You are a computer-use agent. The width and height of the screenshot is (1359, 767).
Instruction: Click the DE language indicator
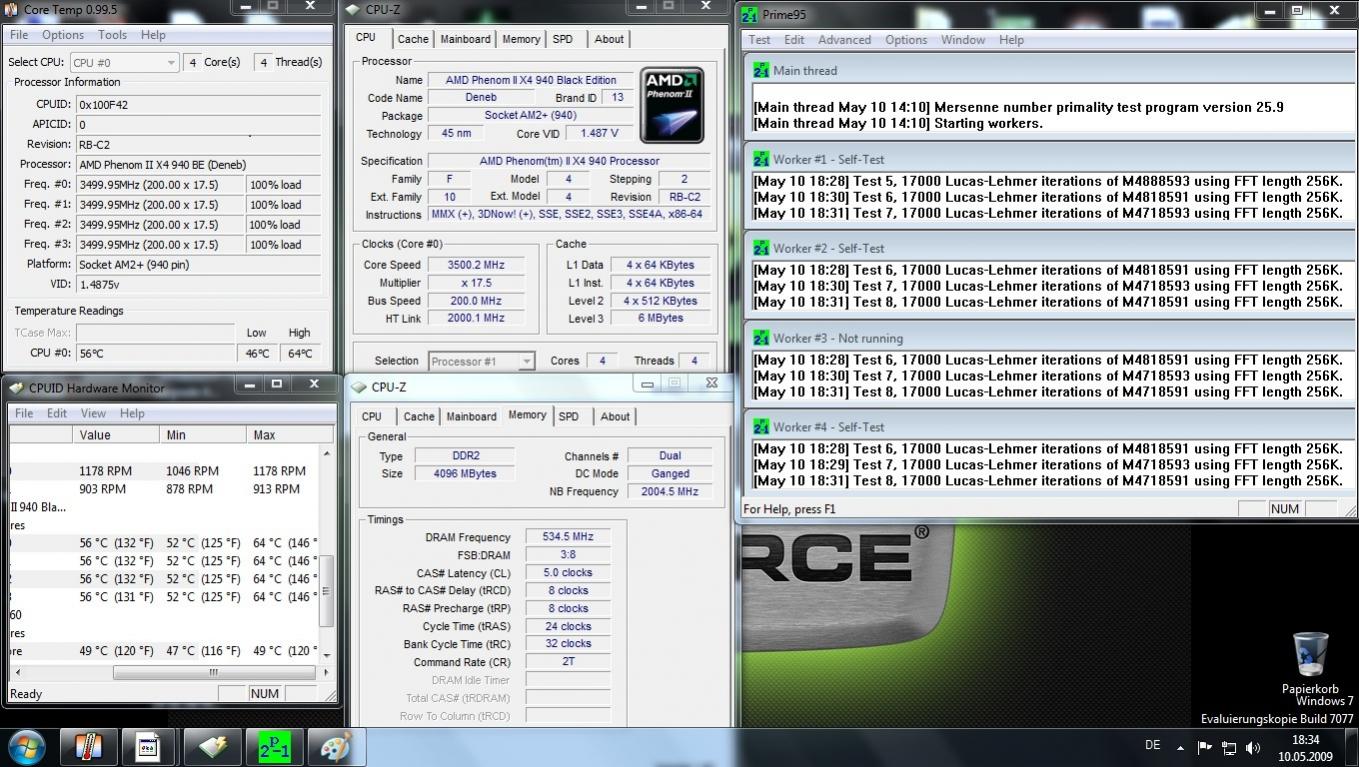1152,745
